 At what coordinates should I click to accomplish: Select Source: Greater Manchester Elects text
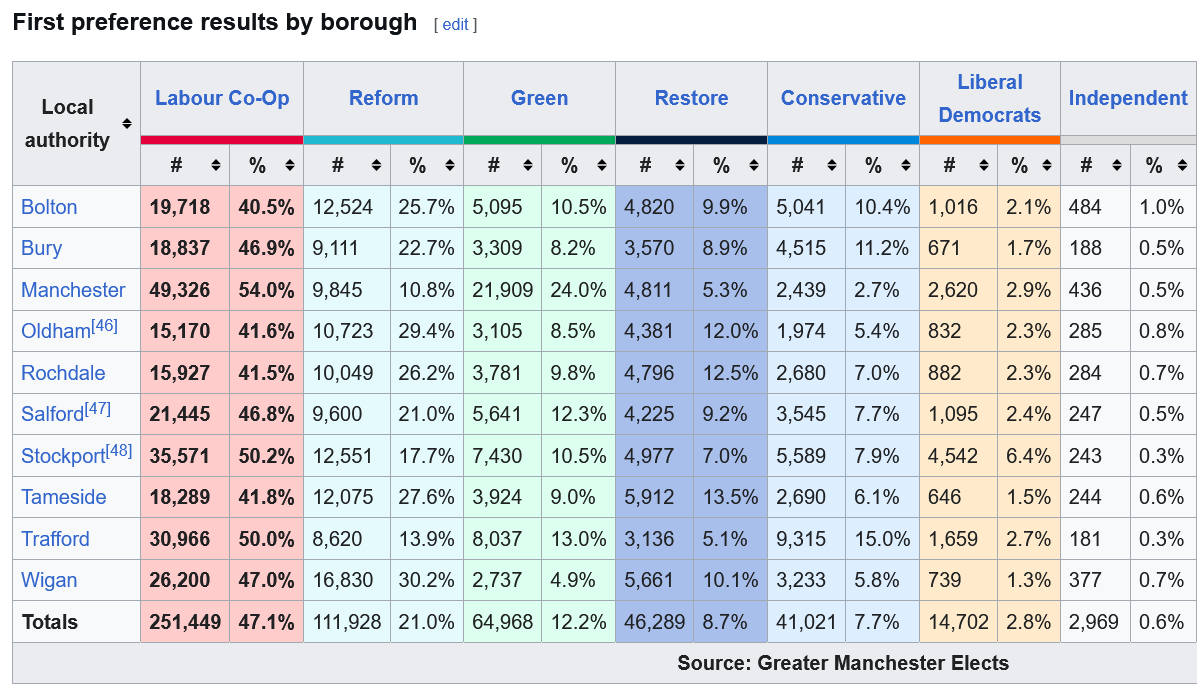[x=843, y=663]
